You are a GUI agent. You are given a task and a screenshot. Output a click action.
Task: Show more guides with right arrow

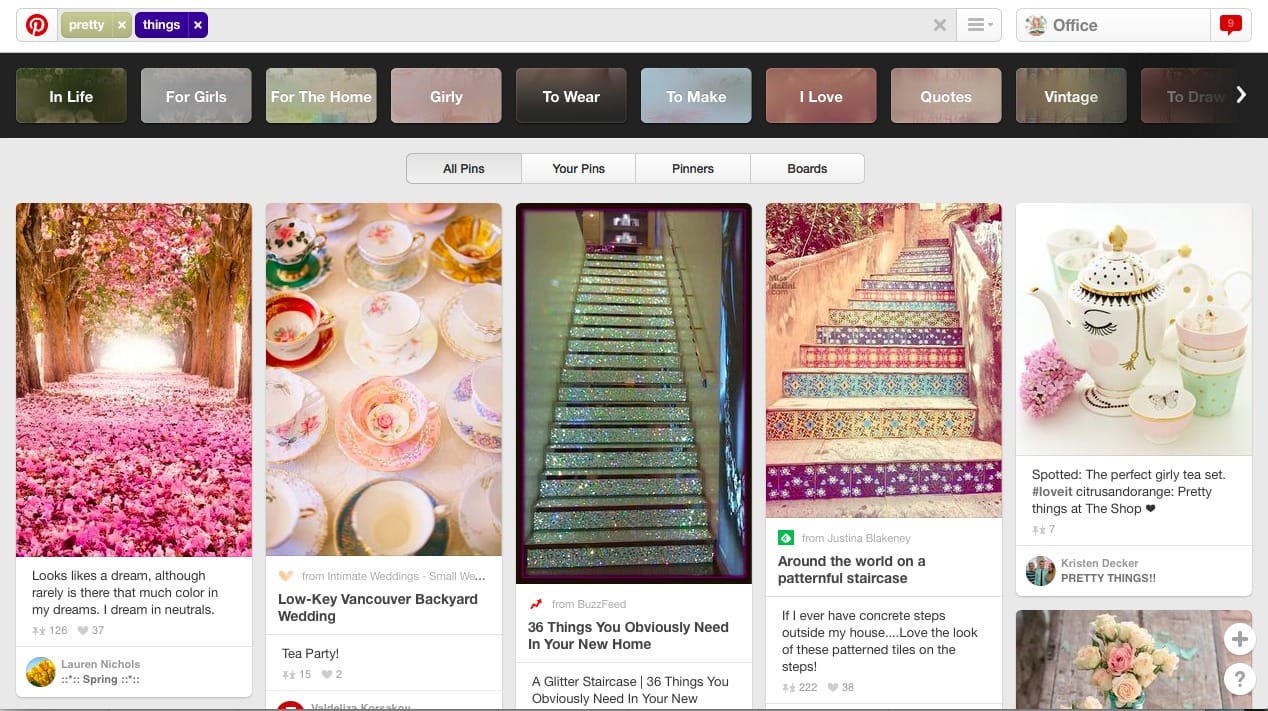1241,95
